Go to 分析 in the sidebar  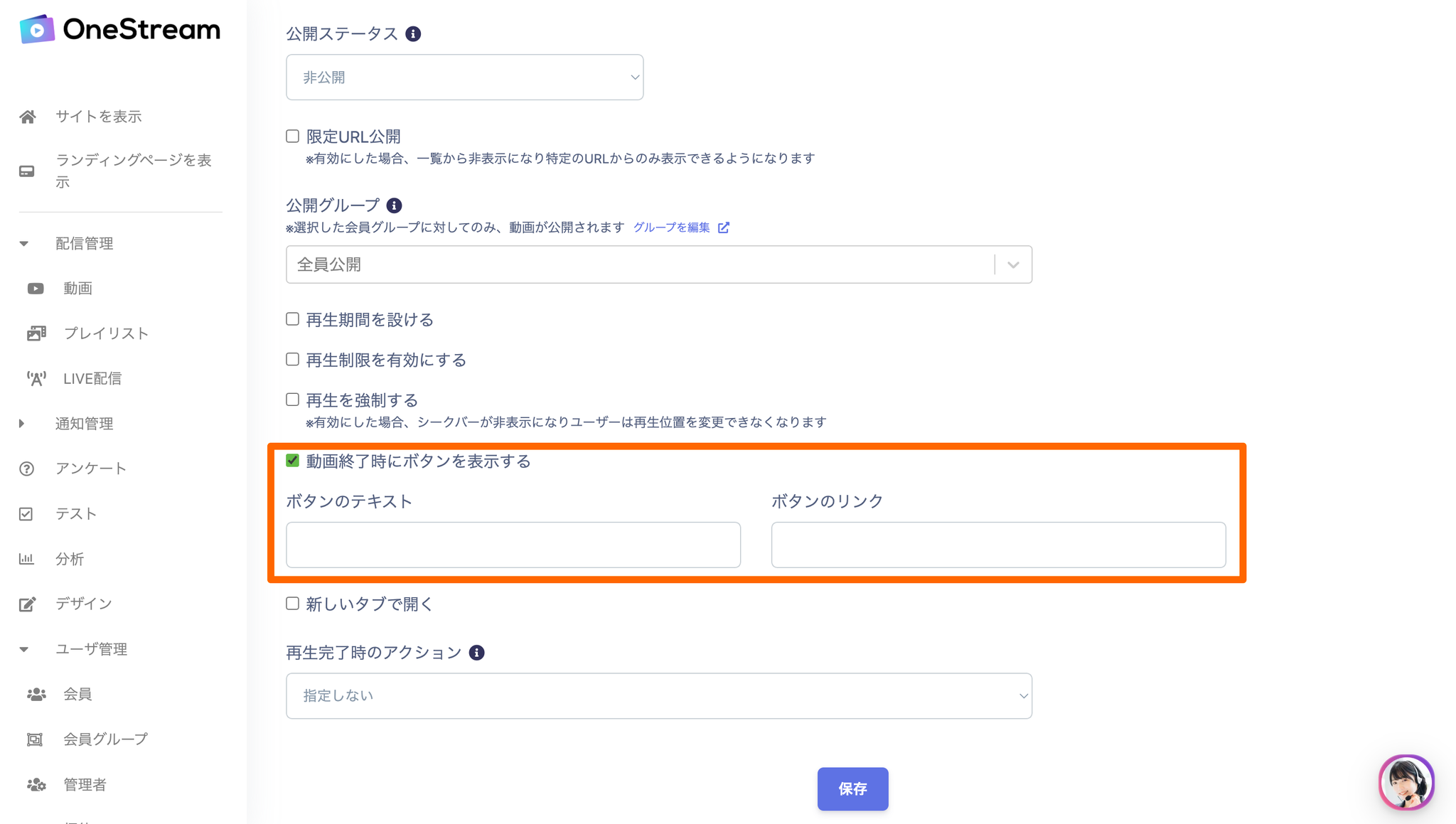click(70, 559)
